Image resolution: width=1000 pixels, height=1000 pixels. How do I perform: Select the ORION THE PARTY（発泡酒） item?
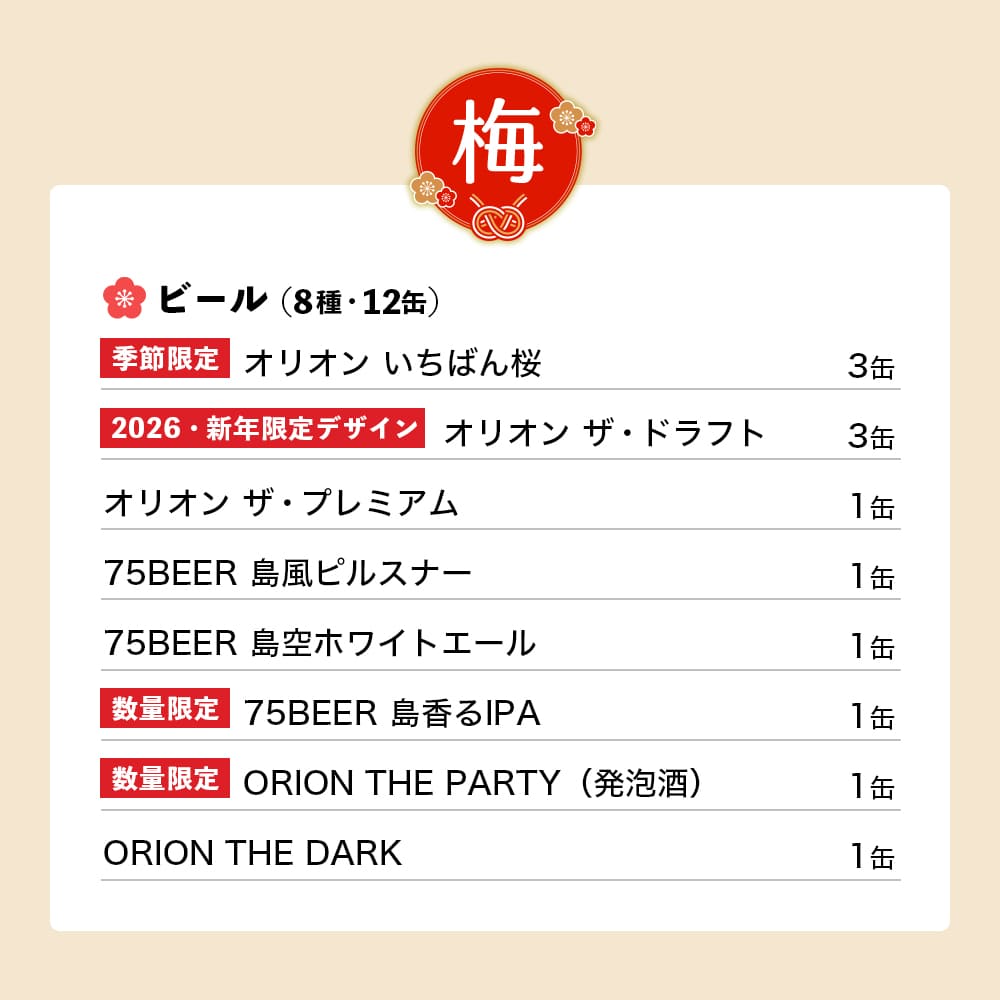pyautogui.click(x=473, y=783)
